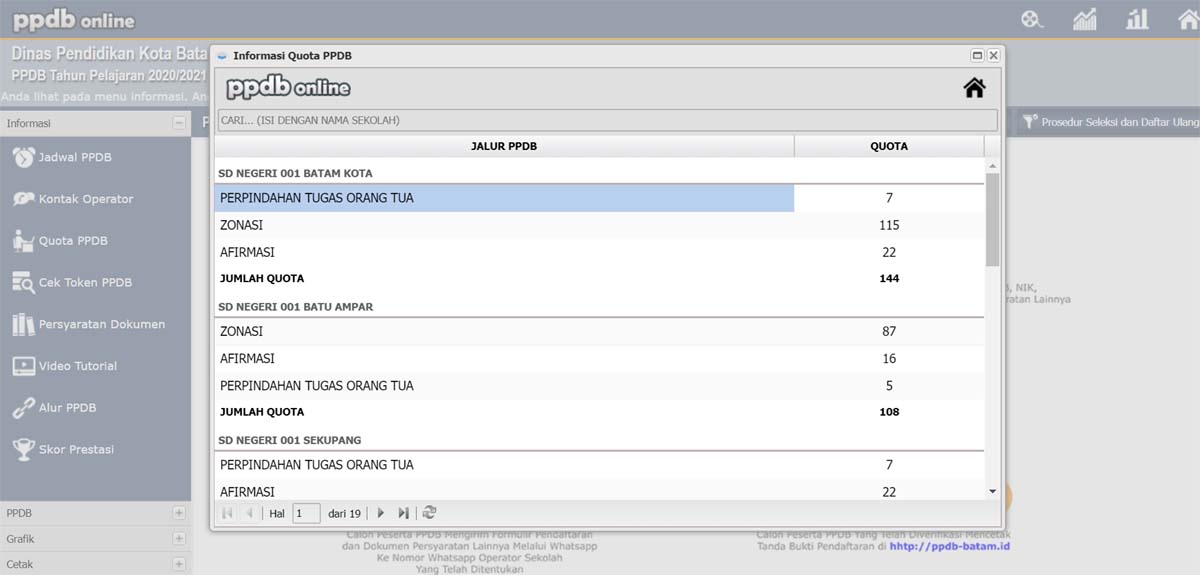The height and width of the screenshot is (575, 1200).
Task: Select Cek Token PPDB item
Action: [85, 283]
